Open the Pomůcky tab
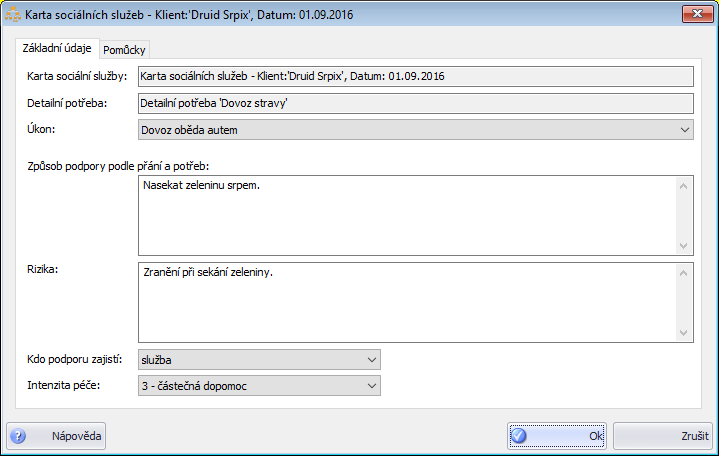The width and height of the screenshot is (719, 456). tap(125, 50)
